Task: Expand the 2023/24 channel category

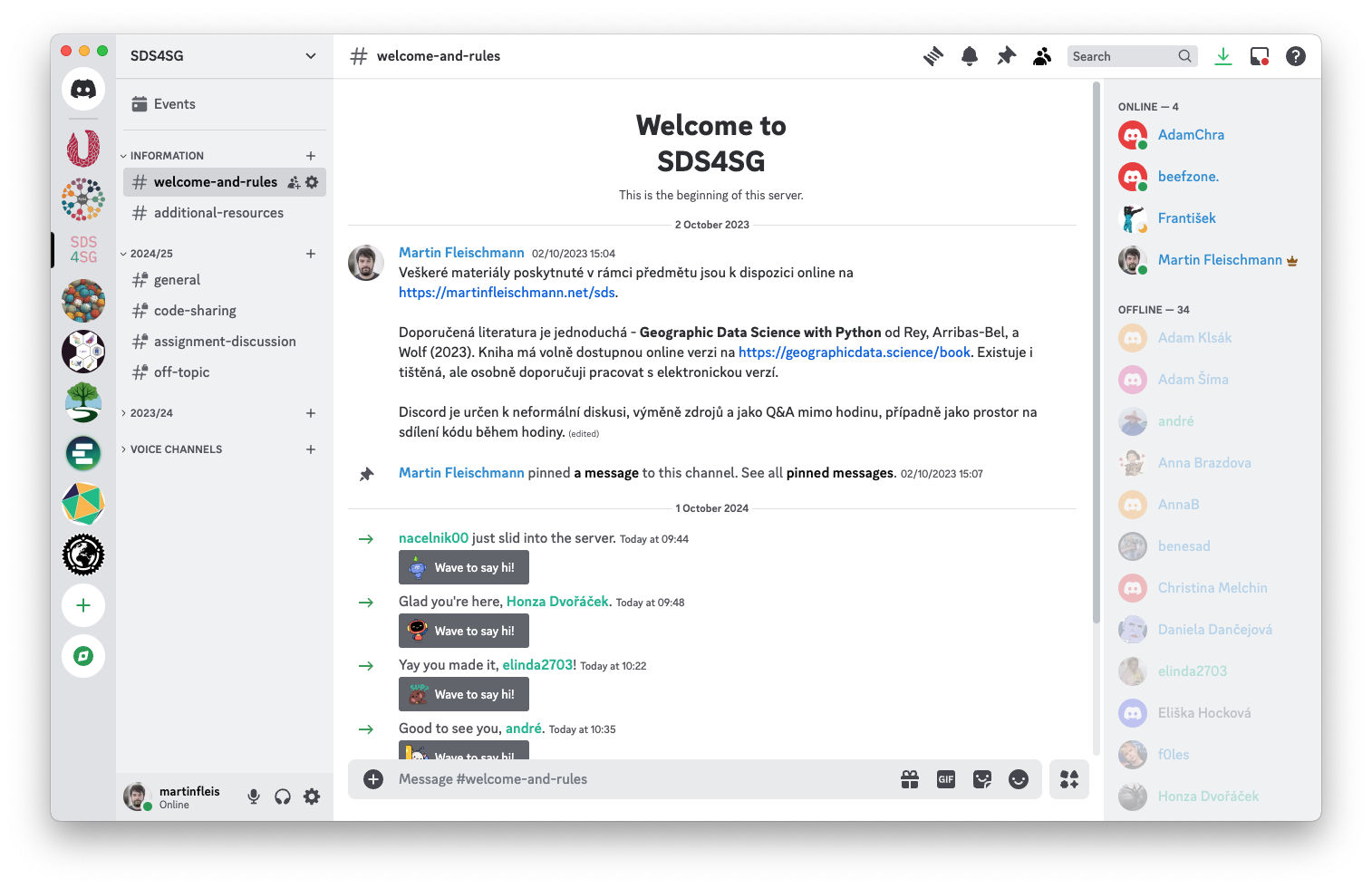Action: [x=151, y=413]
